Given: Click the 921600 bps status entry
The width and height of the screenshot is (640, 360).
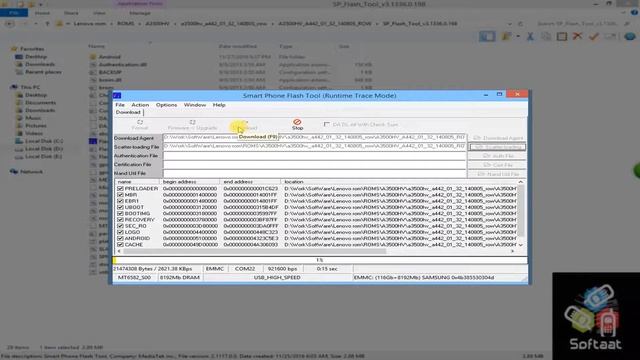Looking at the screenshot, I should (282, 269).
